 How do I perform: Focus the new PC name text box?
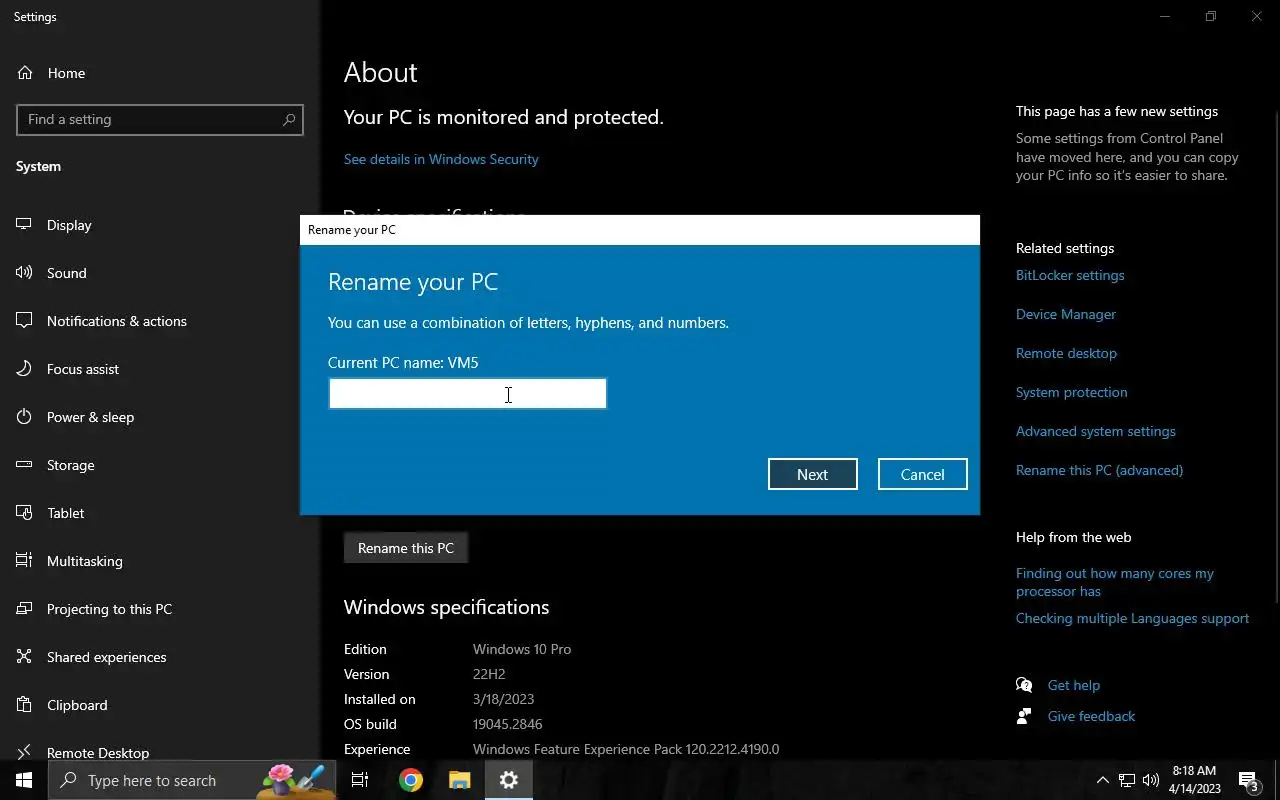(x=467, y=393)
